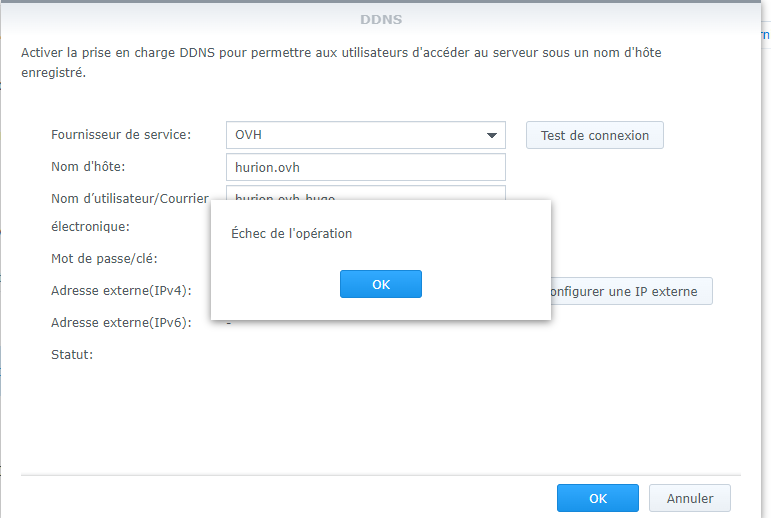This screenshot has width=771, height=518.
Task: Click the dash value beside Adresse externe(IPv6)
Action: click(x=229, y=323)
